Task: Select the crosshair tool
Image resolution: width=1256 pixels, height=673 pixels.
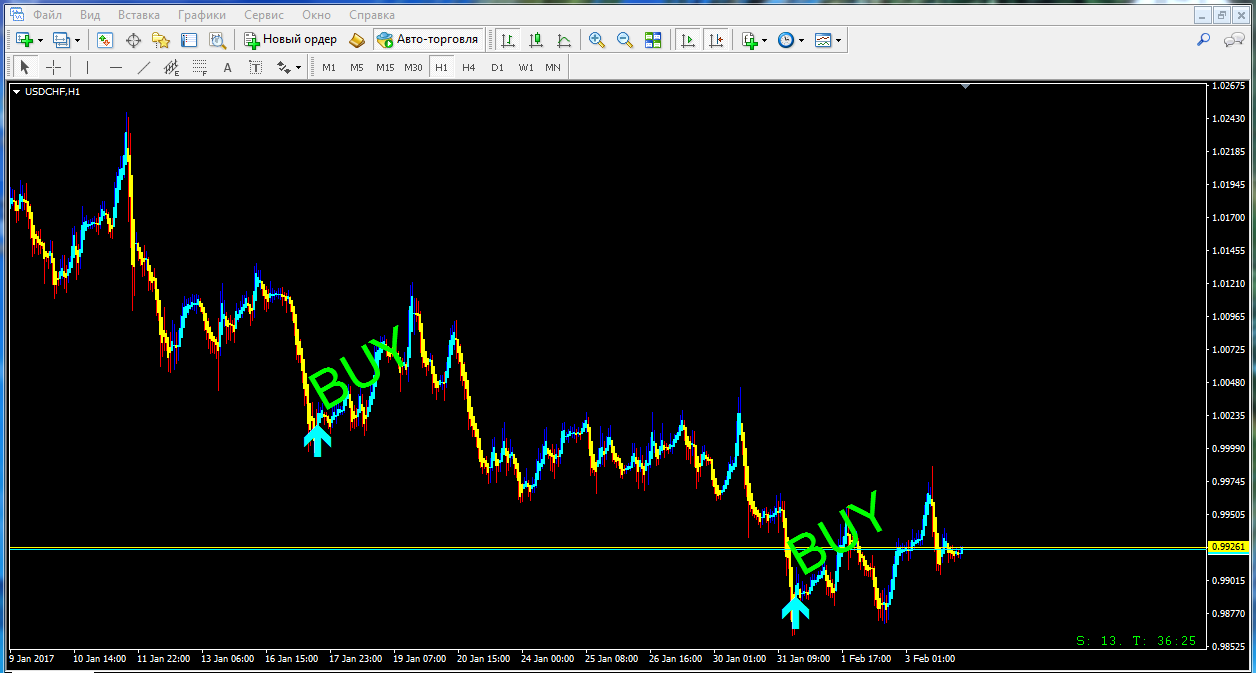Action: click(x=53, y=67)
